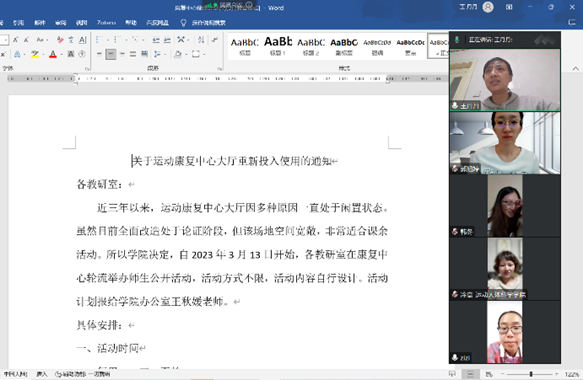
Task: Toggle show/hide paragraph marks
Action: pos(215,39)
